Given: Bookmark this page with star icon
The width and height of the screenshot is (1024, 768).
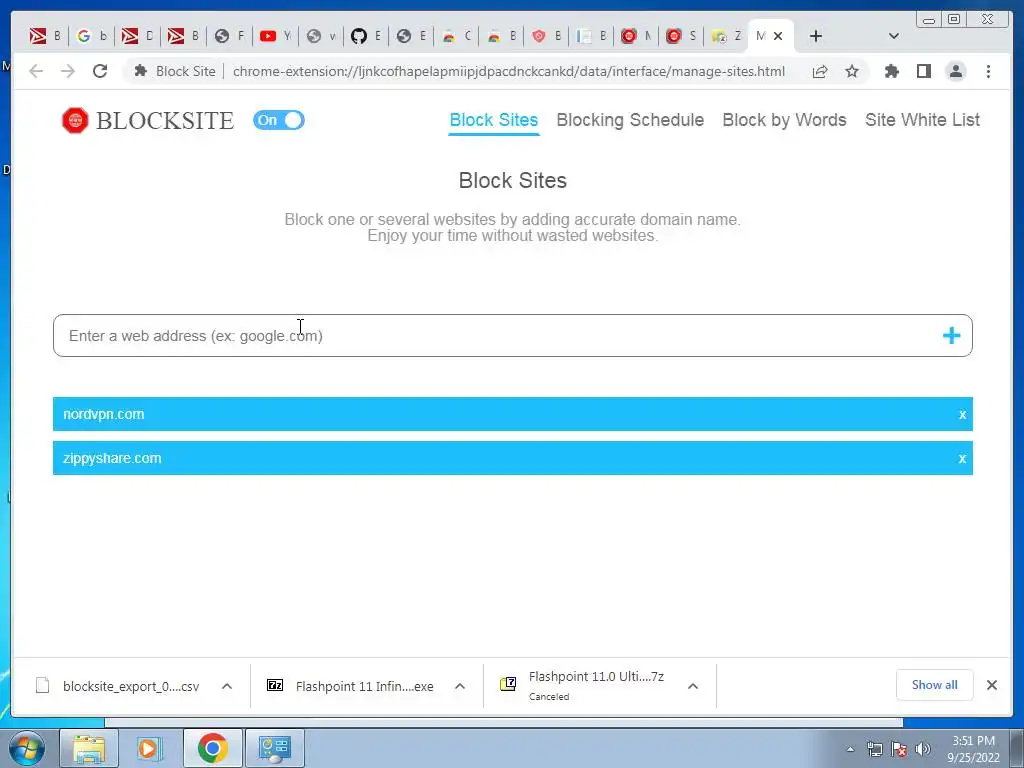Looking at the screenshot, I should pyautogui.click(x=852, y=71).
